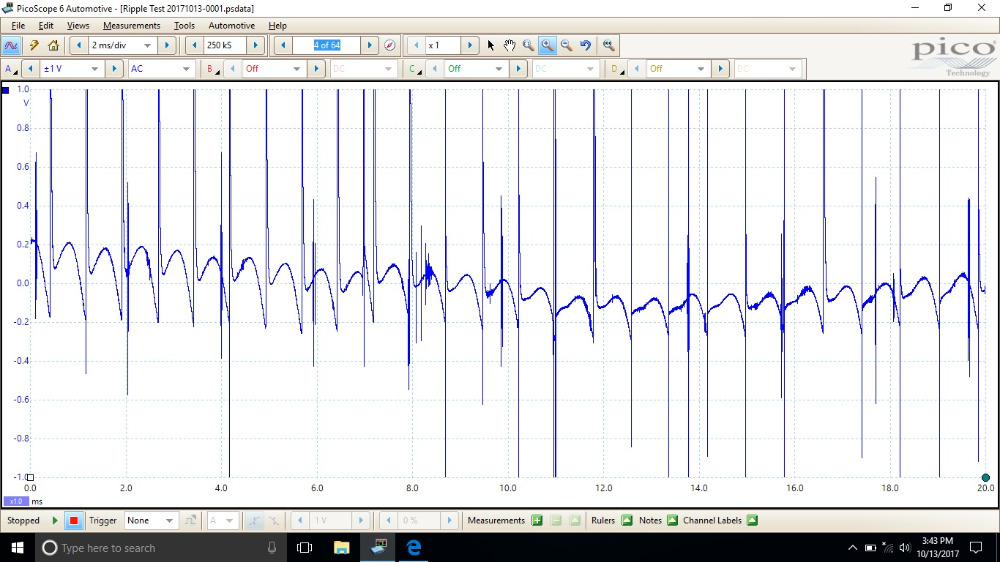Open the buffer navigator compass icon
This screenshot has height=562, width=1000.
pyautogui.click(x=390, y=45)
